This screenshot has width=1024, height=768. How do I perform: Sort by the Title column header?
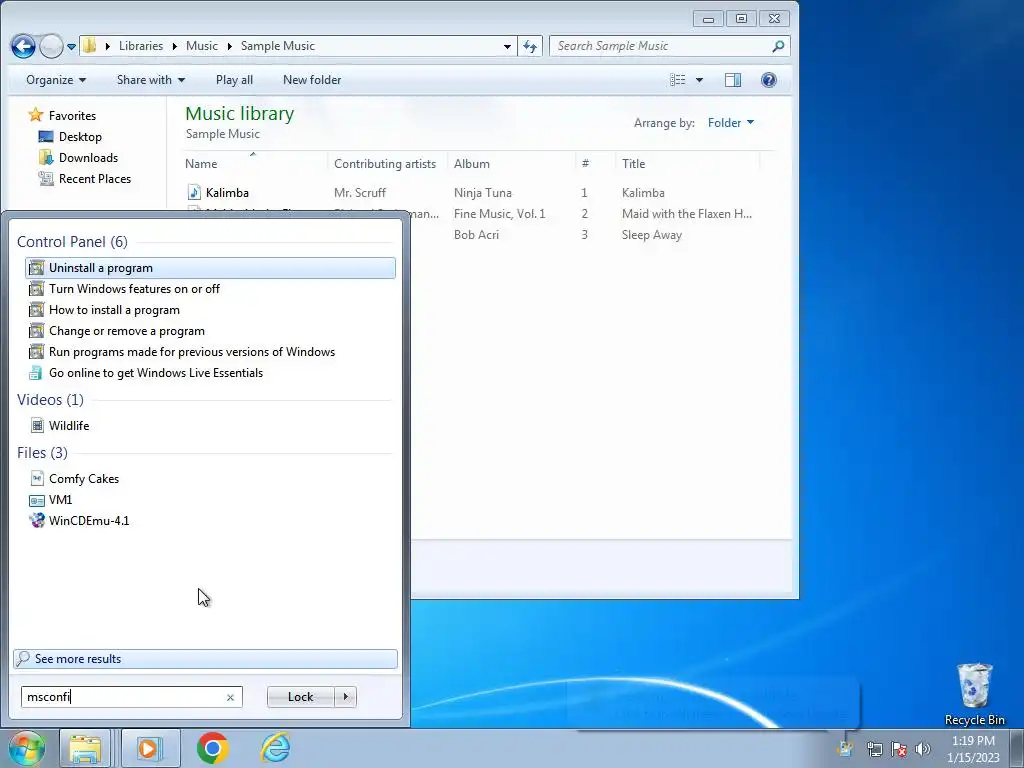click(x=688, y=163)
